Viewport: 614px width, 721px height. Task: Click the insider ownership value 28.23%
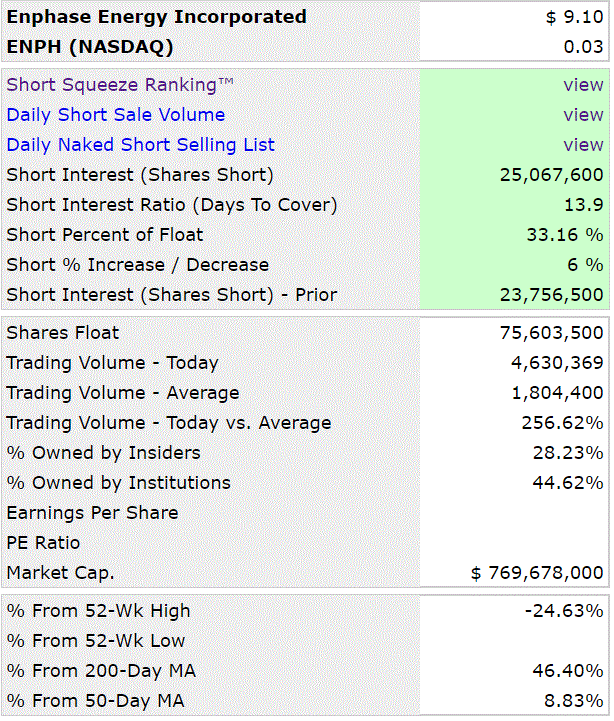[568, 453]
